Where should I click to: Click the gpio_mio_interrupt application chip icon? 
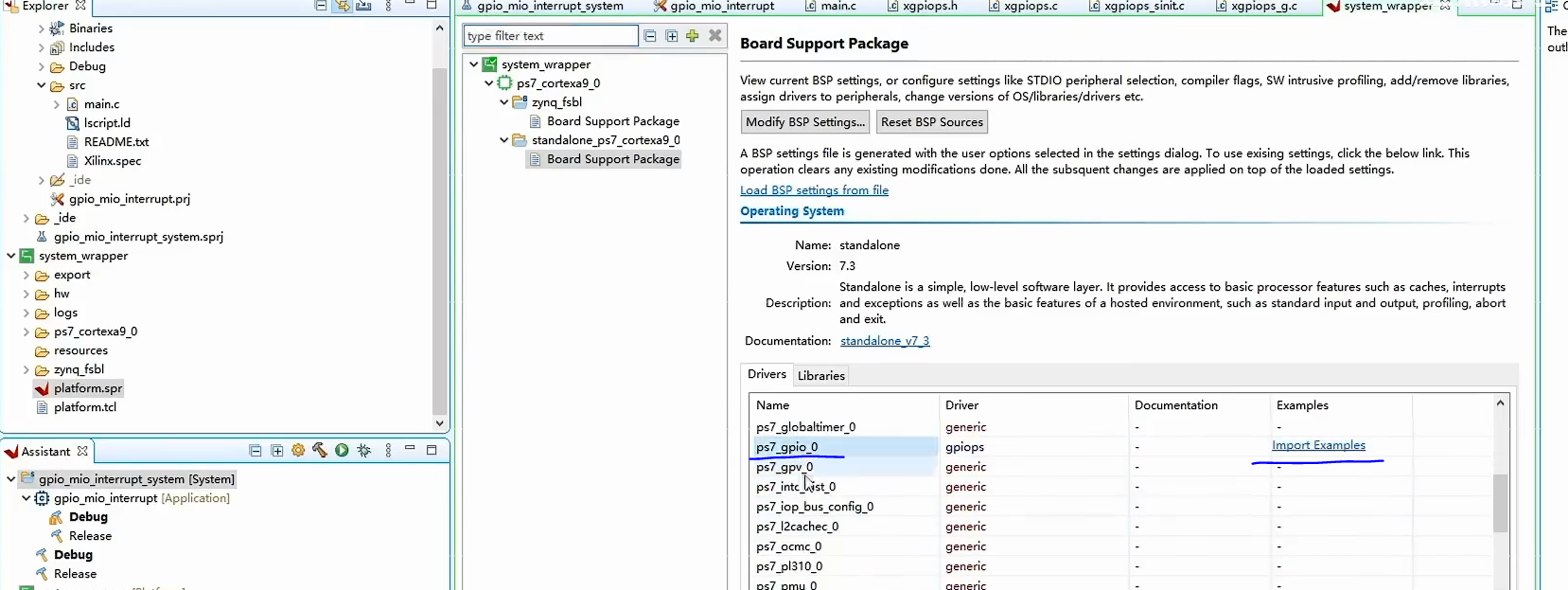(43, 498)
